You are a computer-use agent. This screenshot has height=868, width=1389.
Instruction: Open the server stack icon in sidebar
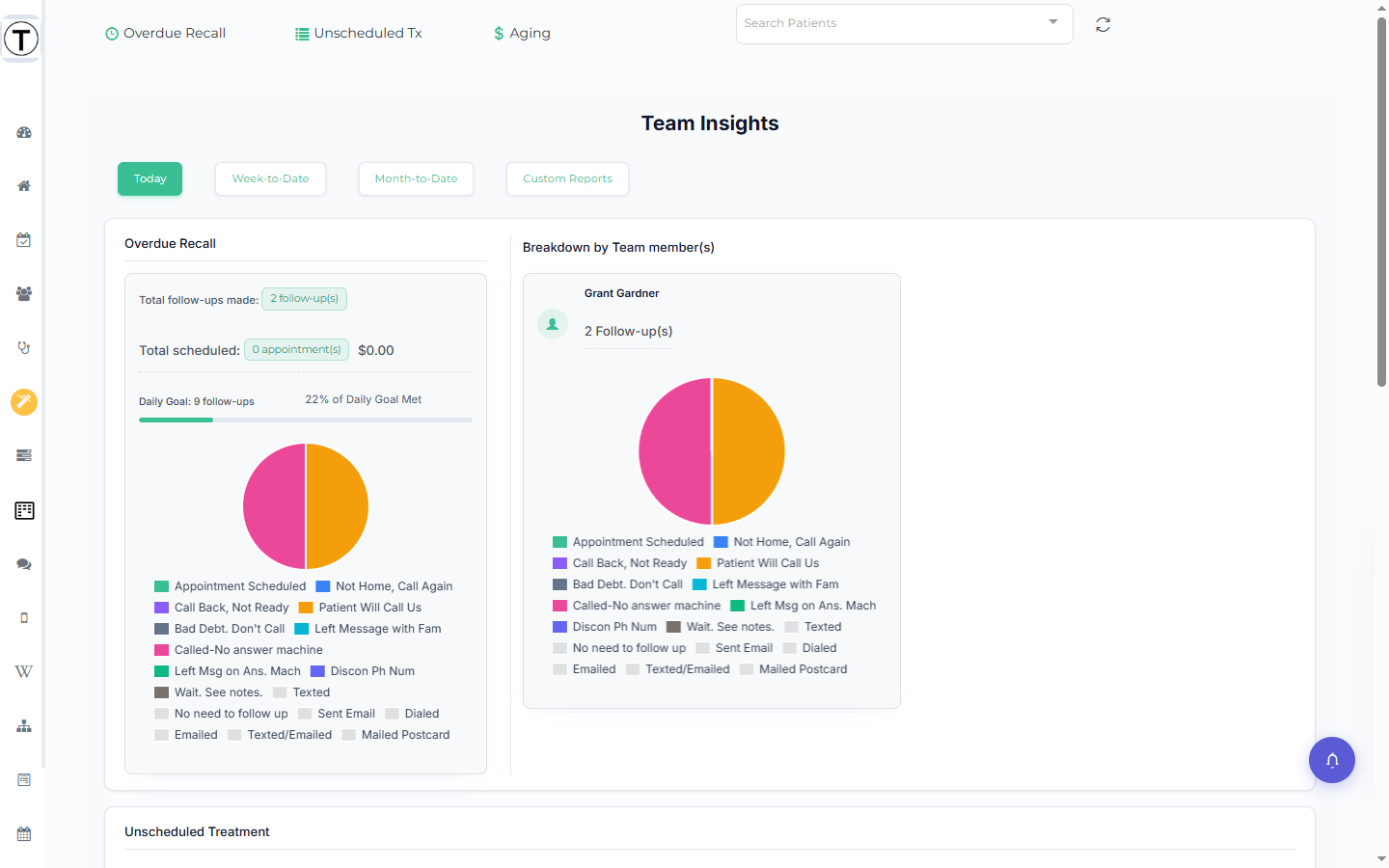pyautogui.click(x=24, y=455)
